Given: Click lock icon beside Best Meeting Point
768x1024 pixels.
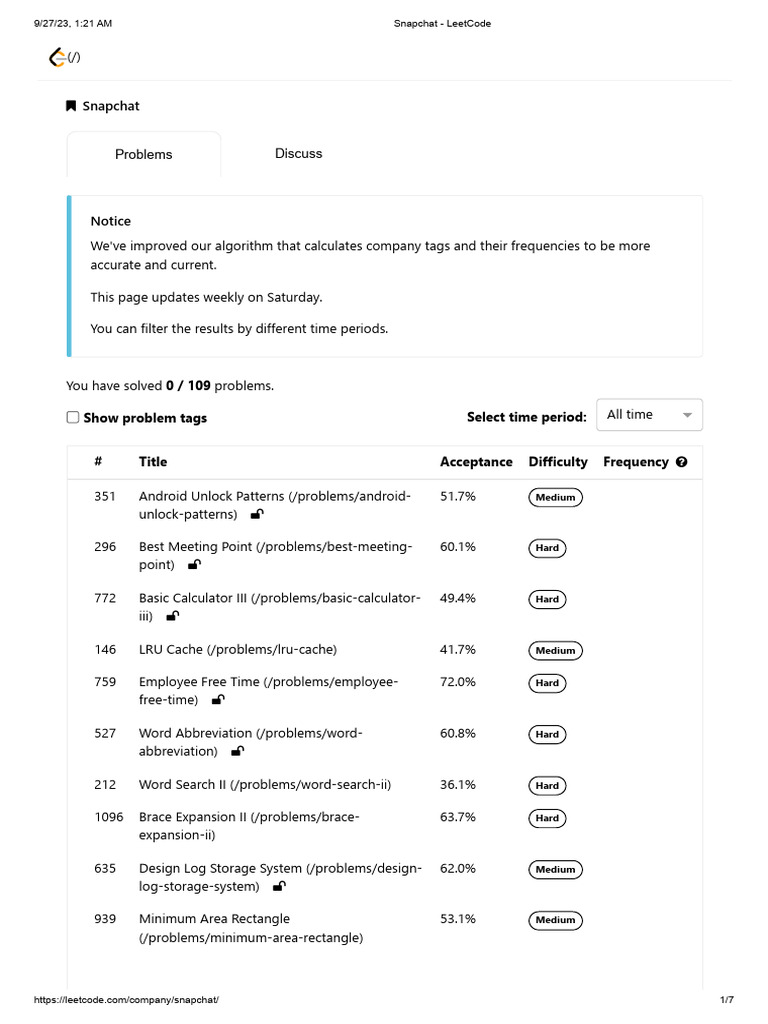Looking at the screenshot, I should pos(194,565).
